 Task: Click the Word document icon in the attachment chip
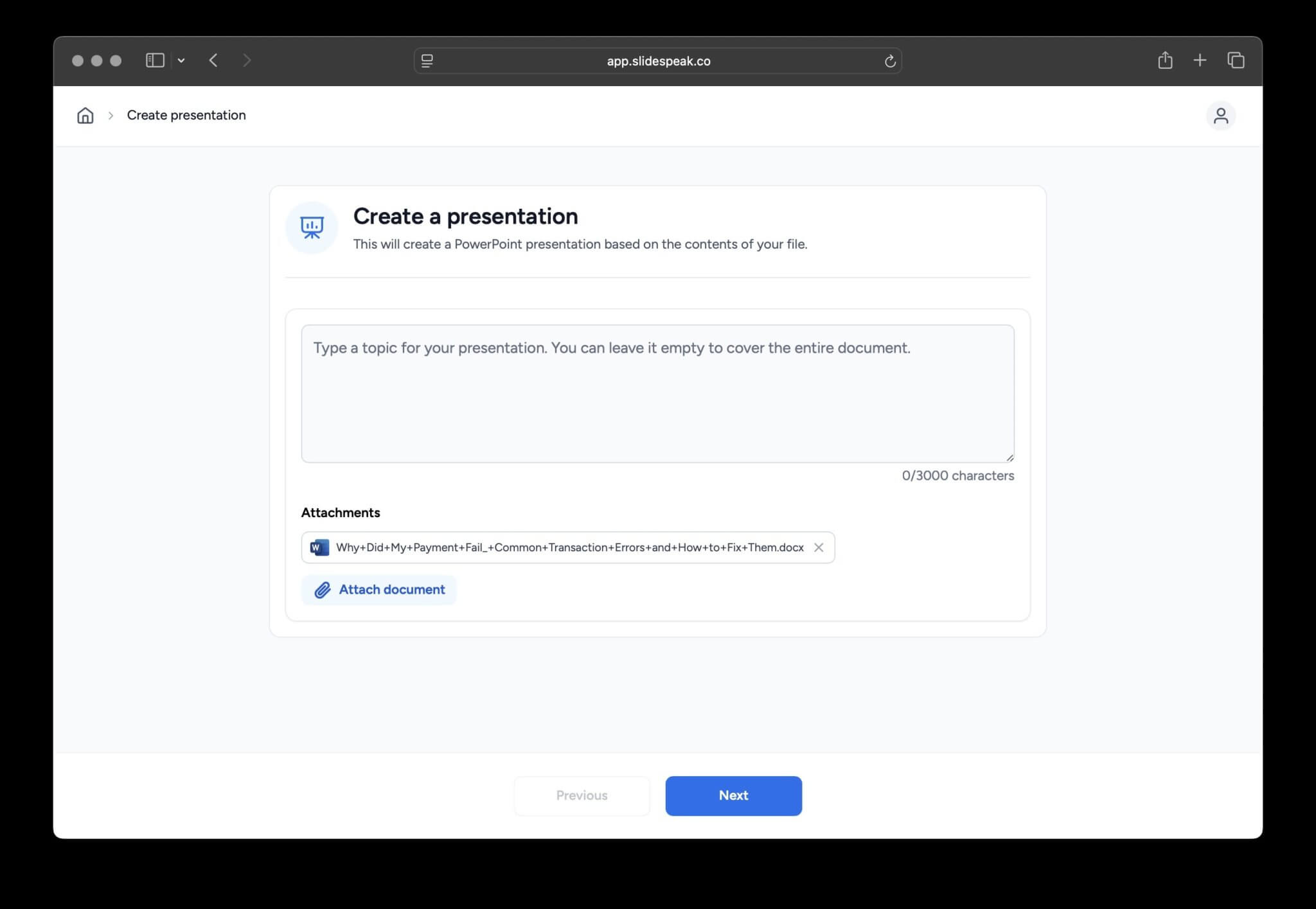point(318,547)
